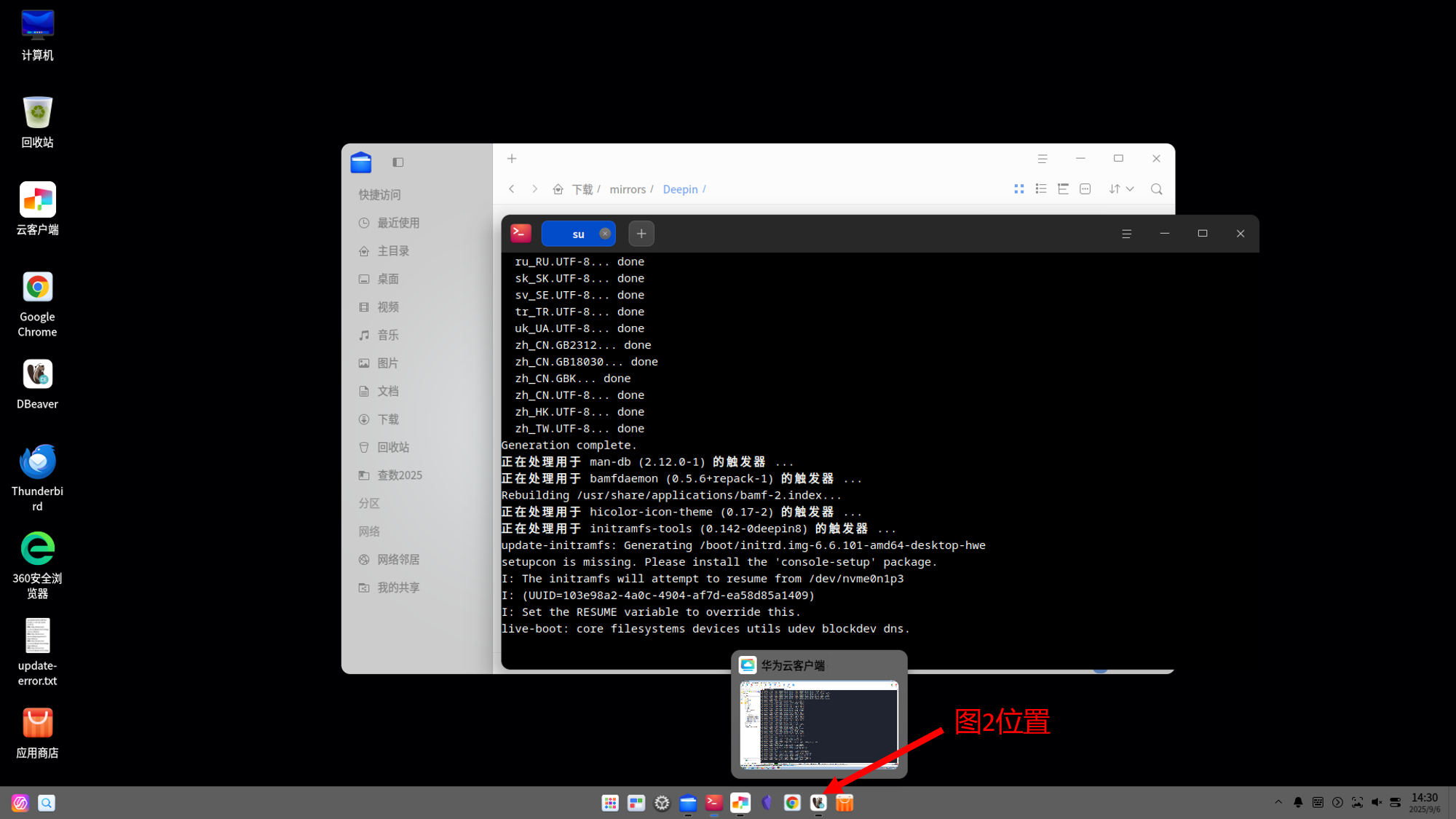
Task: Click the Obsidian purple gem icon in the dock
Action: [x=767, y=802]
